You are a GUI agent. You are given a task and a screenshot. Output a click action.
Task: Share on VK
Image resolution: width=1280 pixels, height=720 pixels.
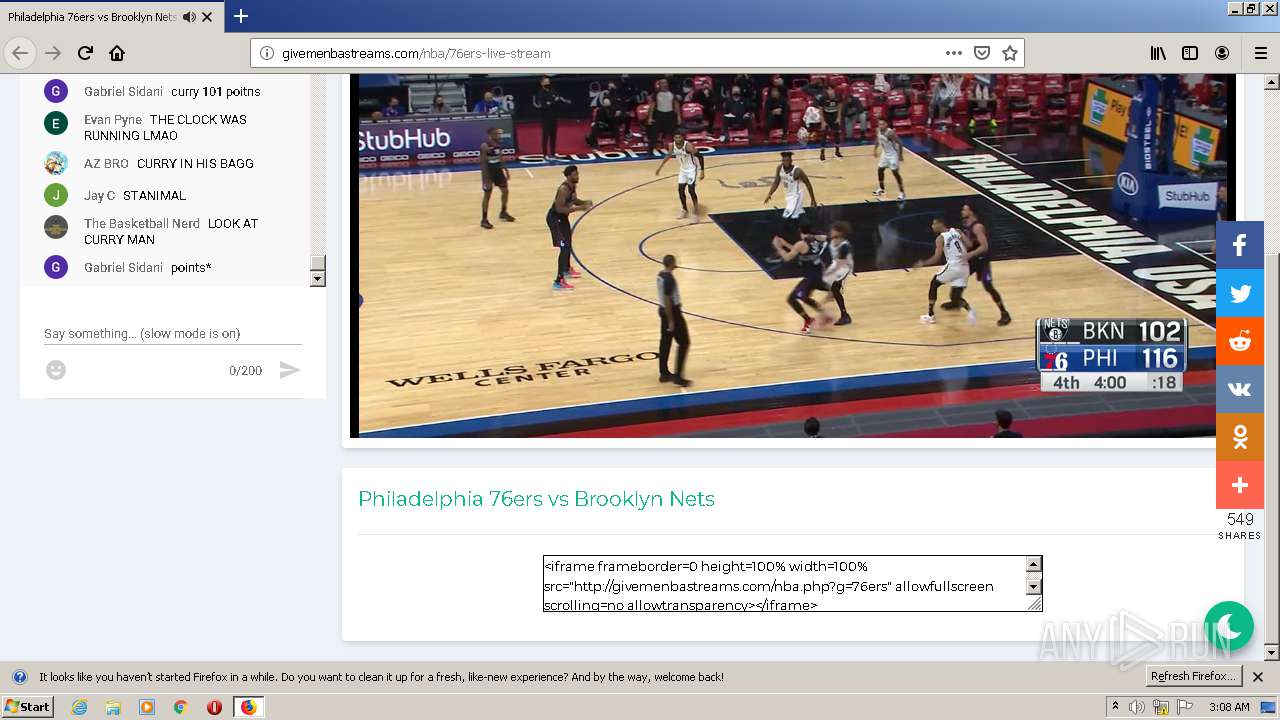(x=1240, y=390)
